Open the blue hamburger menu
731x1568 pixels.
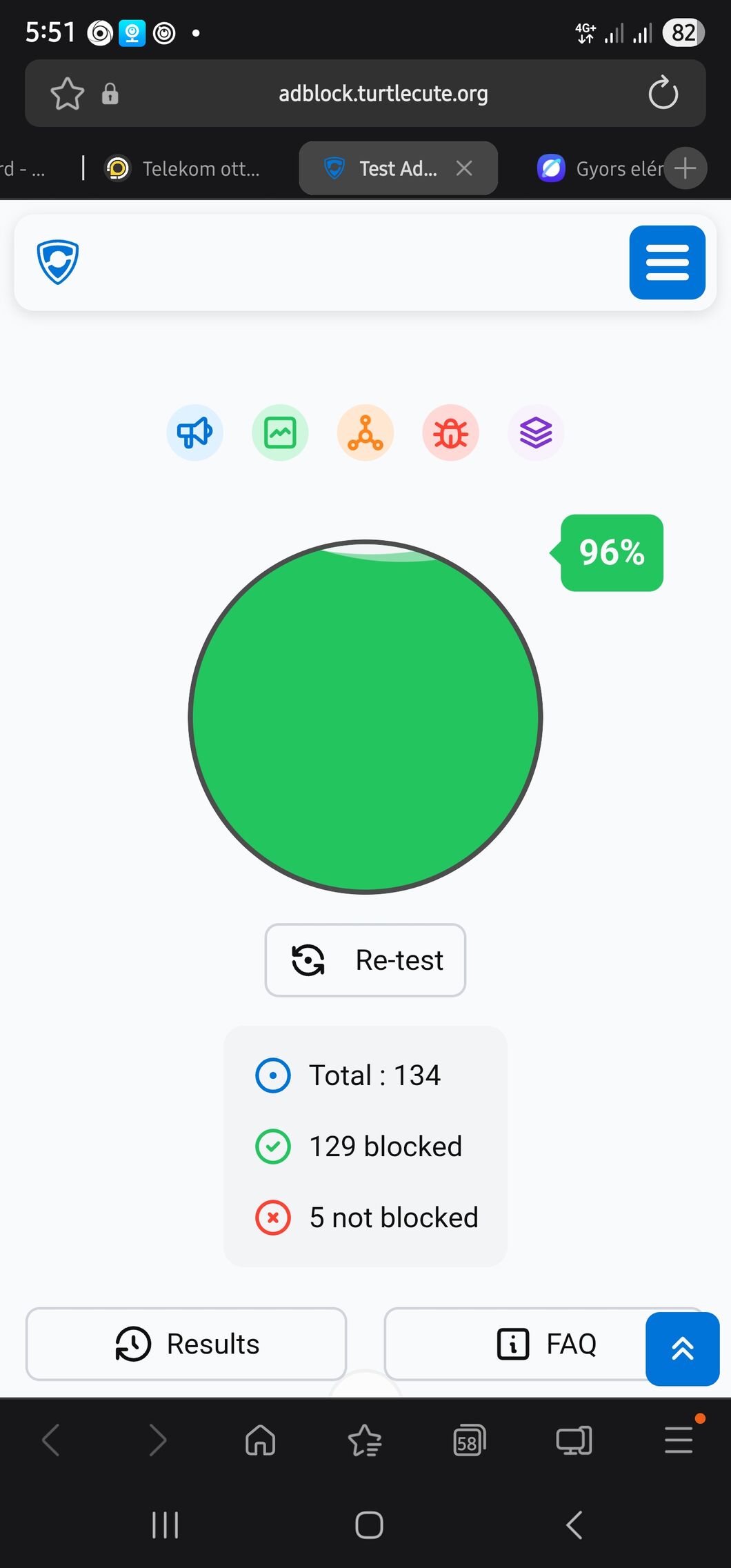667,262
